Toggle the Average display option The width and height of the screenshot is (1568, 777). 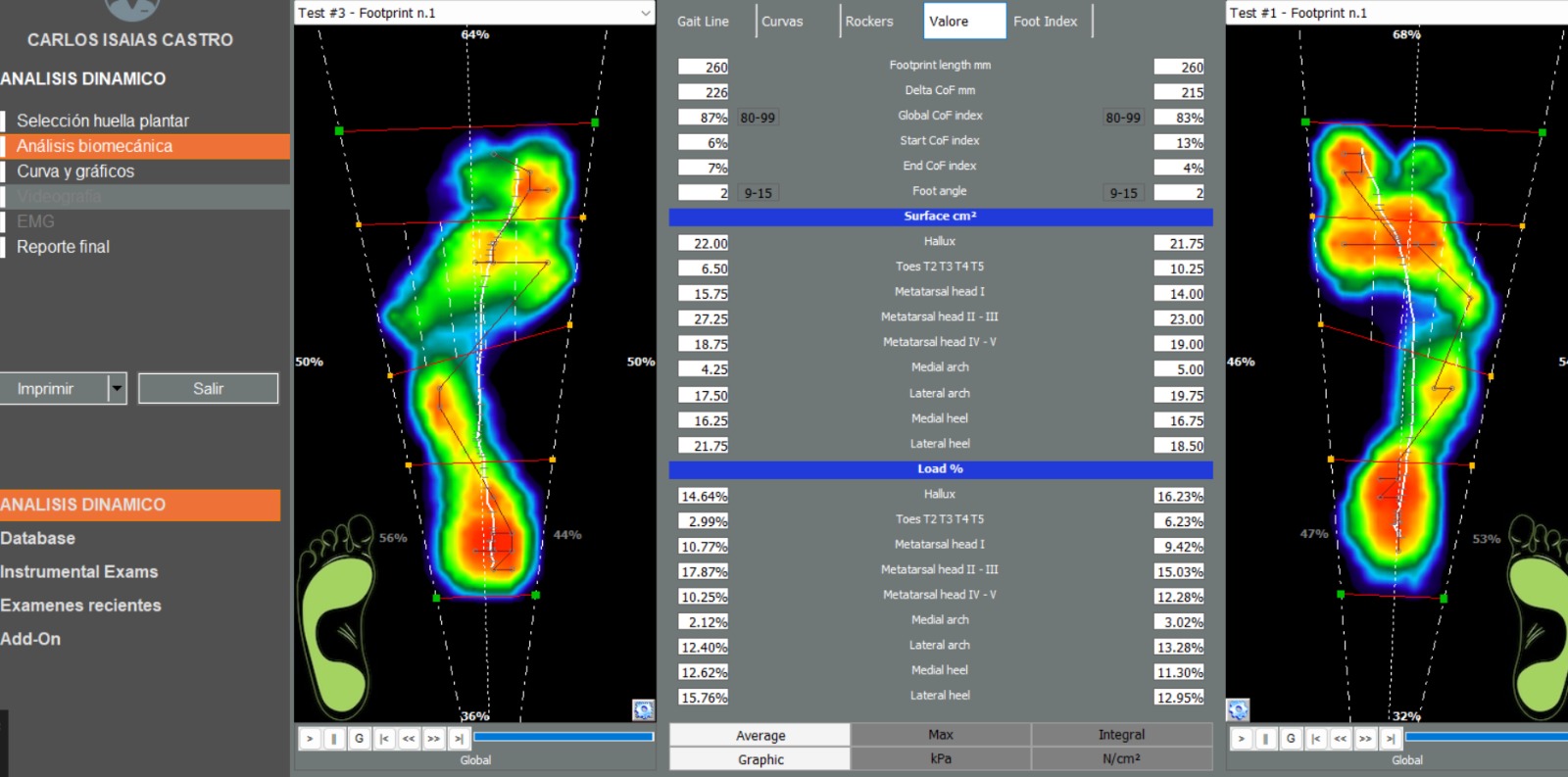[x=760, y=735]
